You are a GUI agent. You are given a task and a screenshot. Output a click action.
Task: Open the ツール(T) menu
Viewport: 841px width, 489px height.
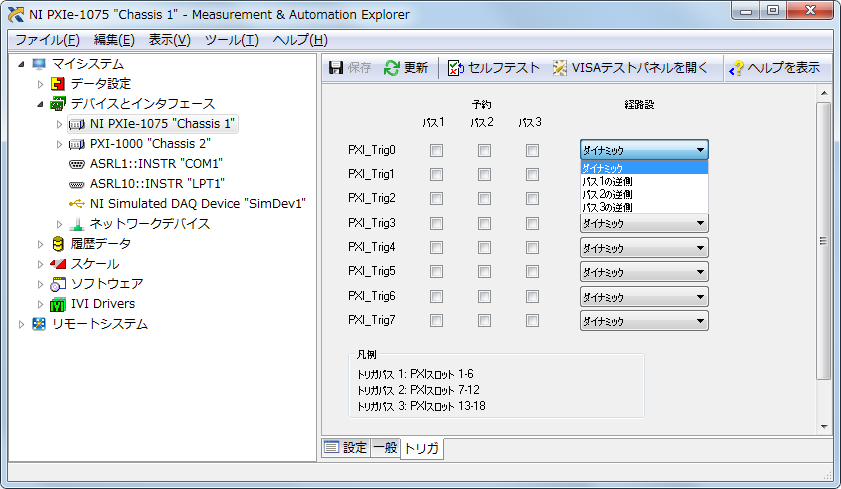point(232,40)
